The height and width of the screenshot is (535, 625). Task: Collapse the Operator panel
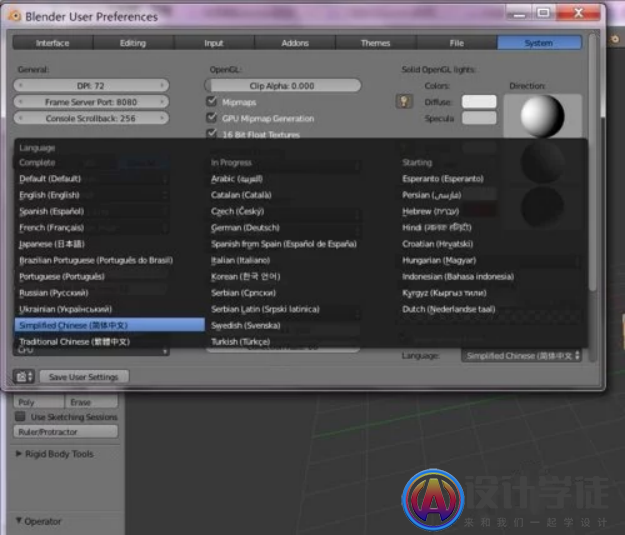coord(39,521)
